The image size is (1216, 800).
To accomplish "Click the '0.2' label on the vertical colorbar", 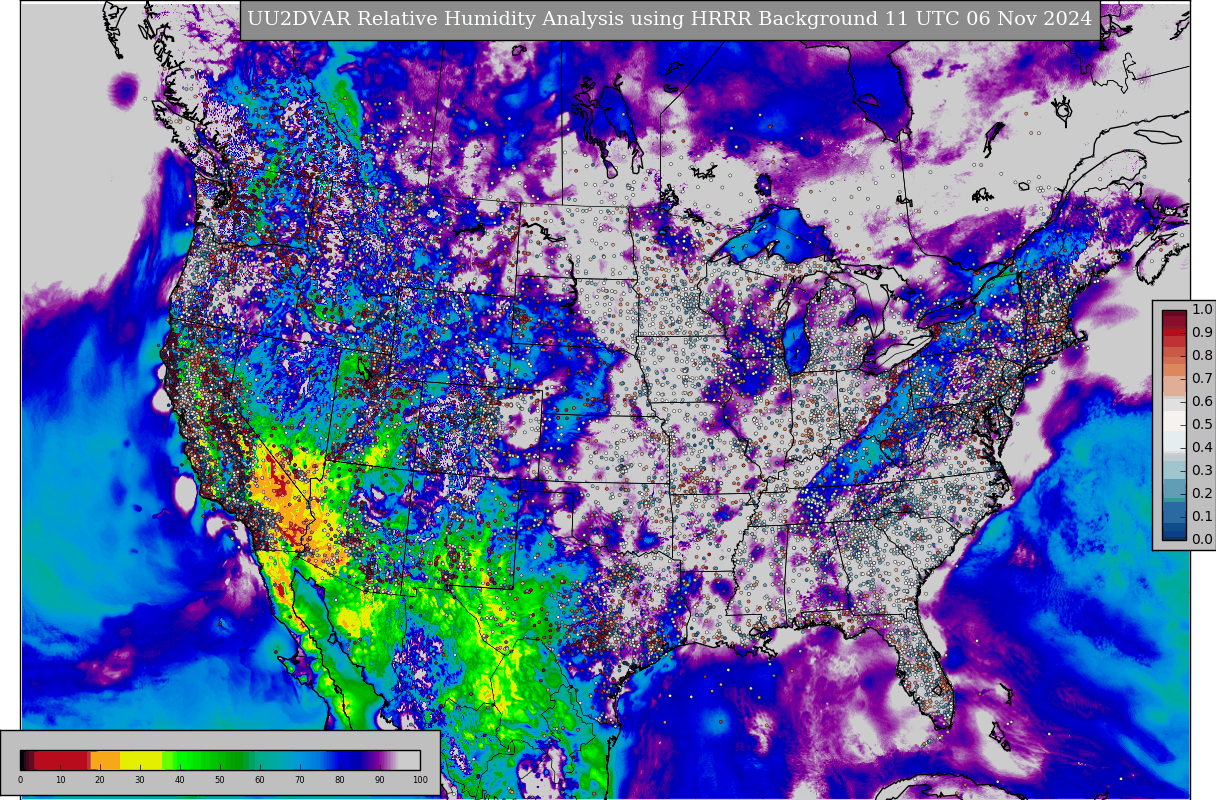I will [1202, 494].
